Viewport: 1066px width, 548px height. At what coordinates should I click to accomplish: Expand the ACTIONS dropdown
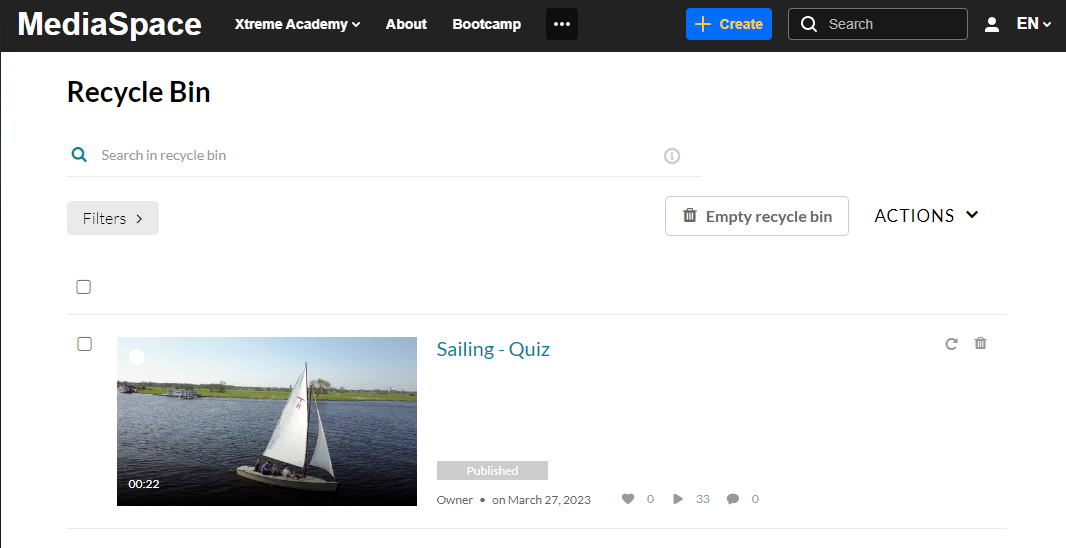click(926, 216)
